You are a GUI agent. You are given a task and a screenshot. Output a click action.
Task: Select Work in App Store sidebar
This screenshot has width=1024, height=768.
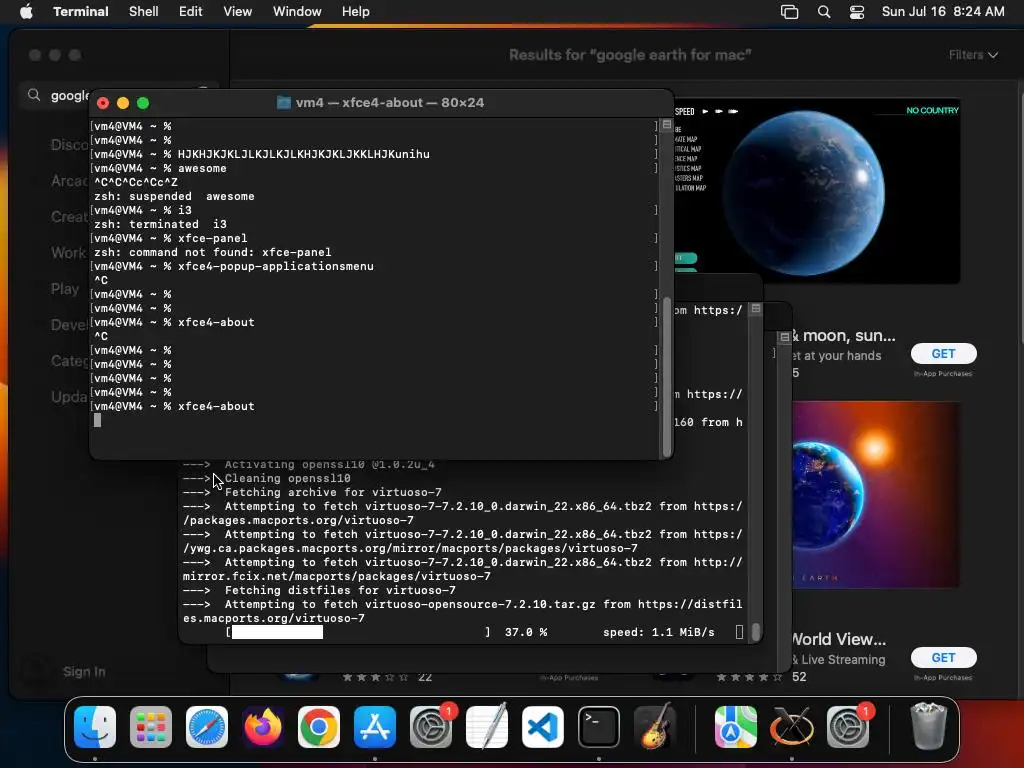coord(69,253)
